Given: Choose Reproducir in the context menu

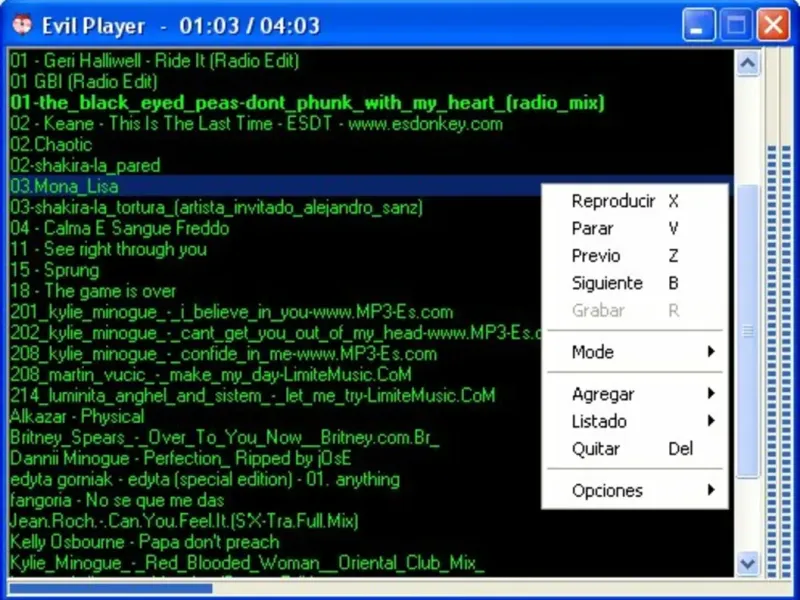Looking at the screenshot, I should click(635, 201).
